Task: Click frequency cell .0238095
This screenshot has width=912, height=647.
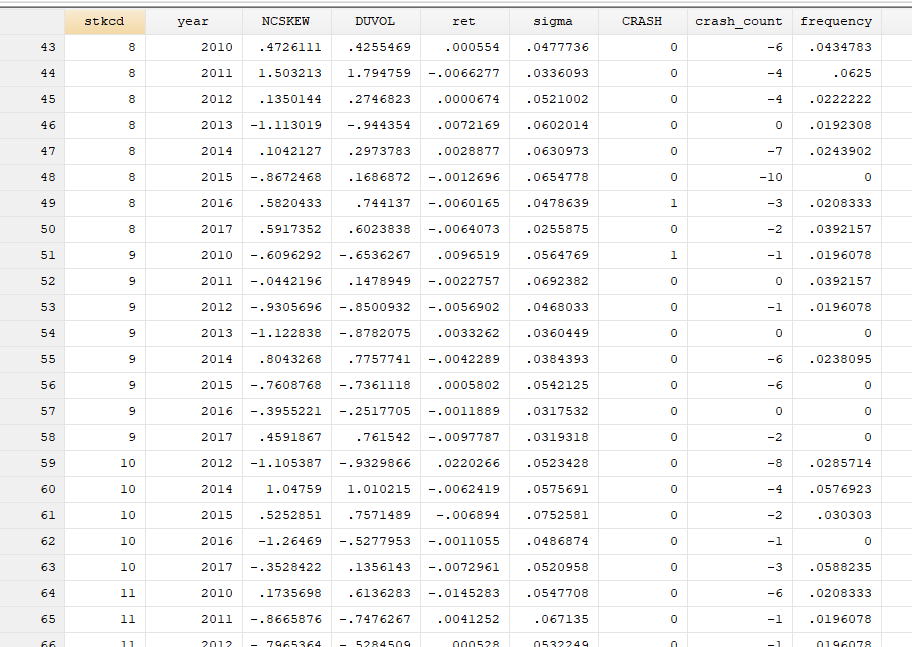Action: (x=836, y=359)
